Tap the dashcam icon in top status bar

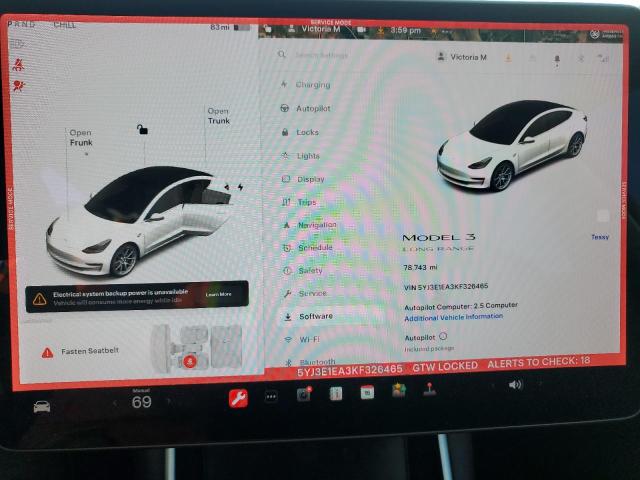(362, 30)
